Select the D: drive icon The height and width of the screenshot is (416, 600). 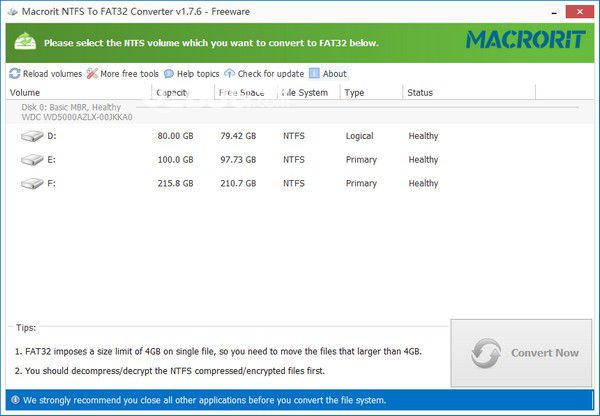tap(32, 136)
